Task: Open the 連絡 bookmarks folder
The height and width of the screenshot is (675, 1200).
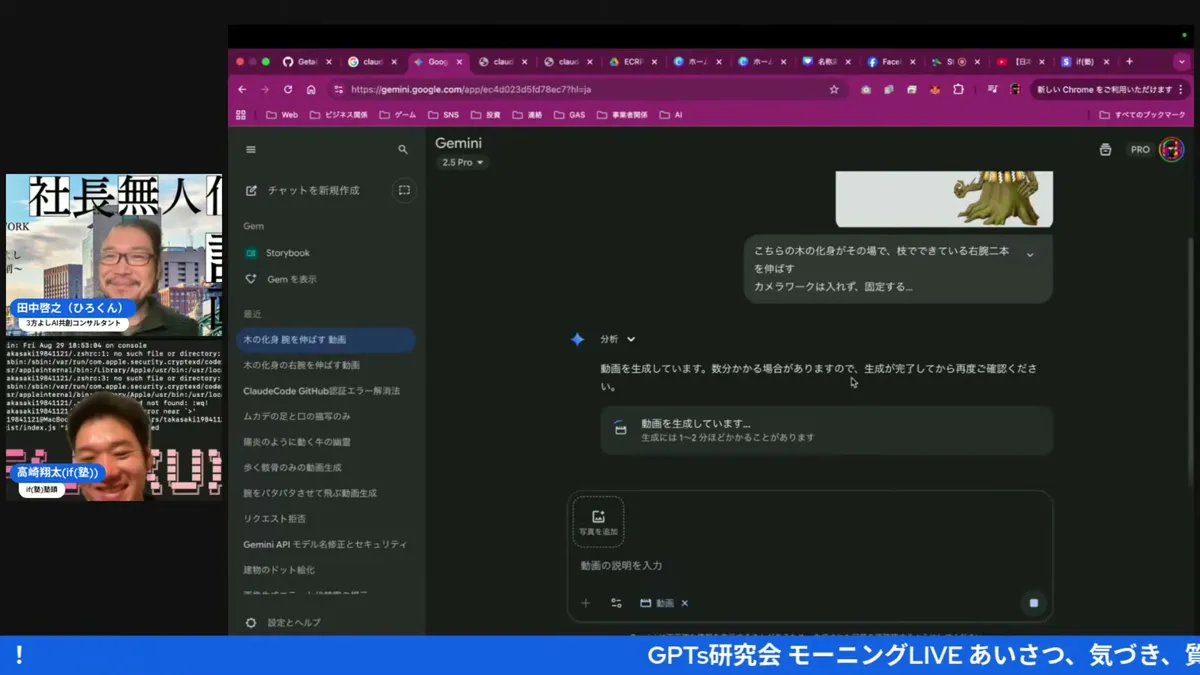Action: tap(527, 115)
